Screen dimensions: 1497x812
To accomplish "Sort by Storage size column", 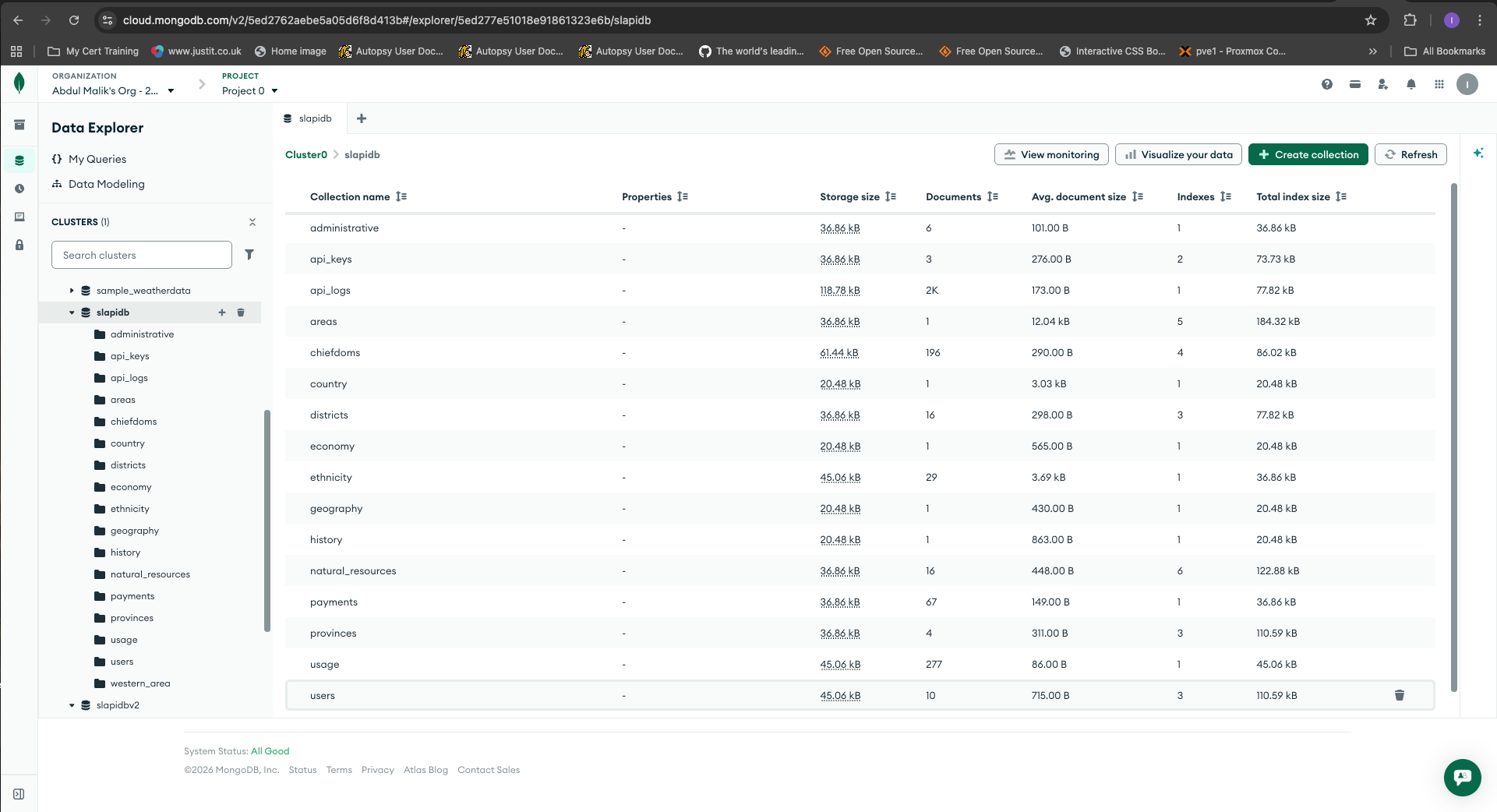I will click(x=891, y=196).
